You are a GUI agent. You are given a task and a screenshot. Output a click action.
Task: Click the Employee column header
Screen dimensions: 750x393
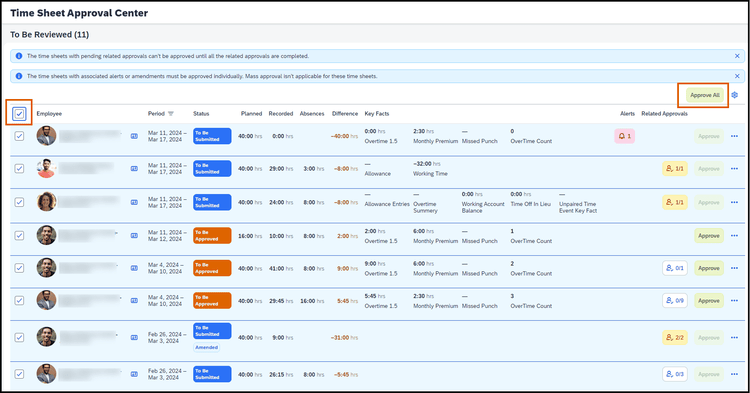(49, 114)
